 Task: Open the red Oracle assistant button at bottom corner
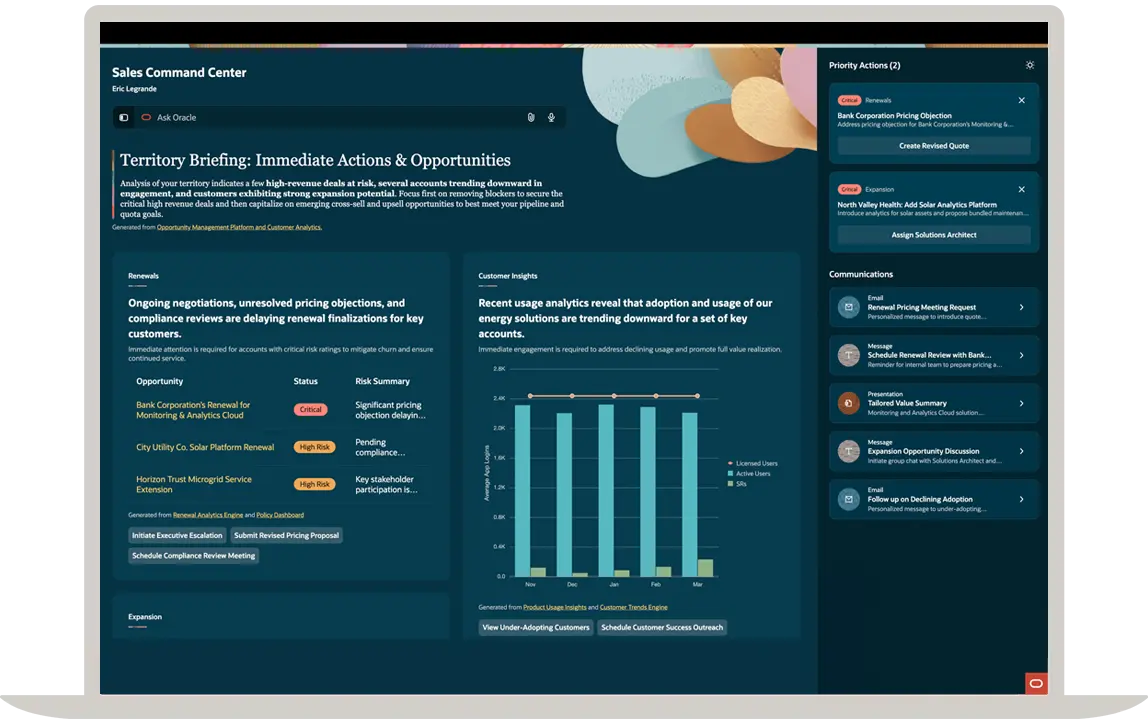pyautogui.click(x=1036, y=683)
